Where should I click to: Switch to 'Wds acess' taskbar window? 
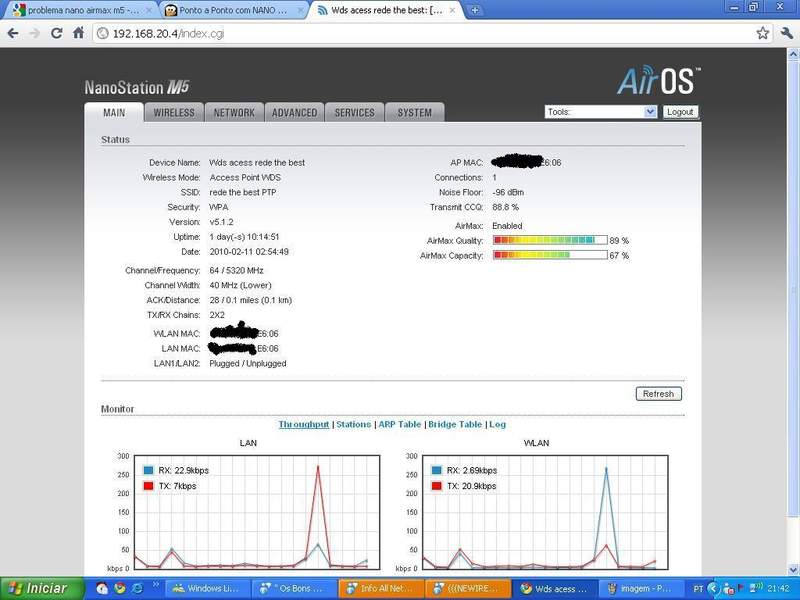[x=554, y=589]
